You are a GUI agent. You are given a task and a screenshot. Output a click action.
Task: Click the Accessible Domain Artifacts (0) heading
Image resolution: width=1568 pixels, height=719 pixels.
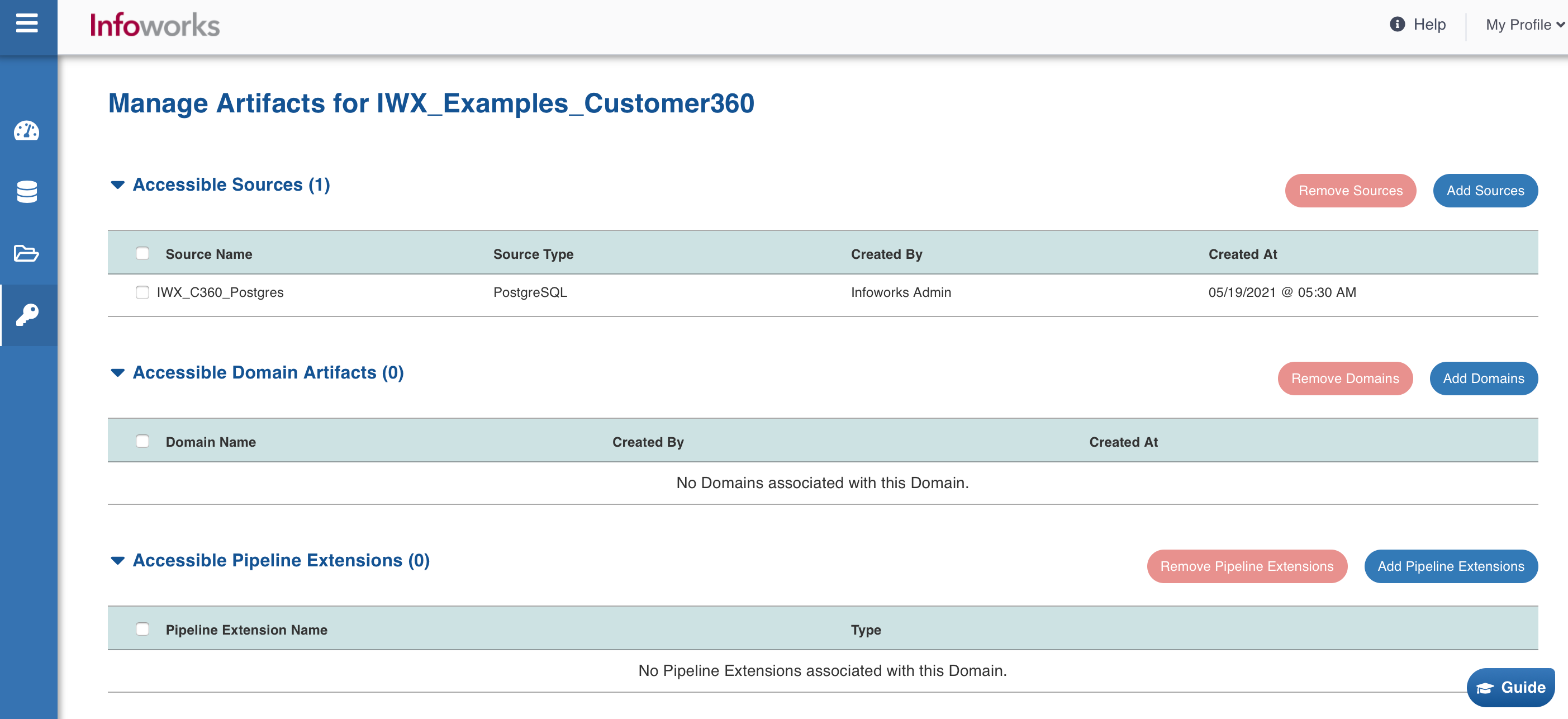pyautogui.click(x=268, y=372)
